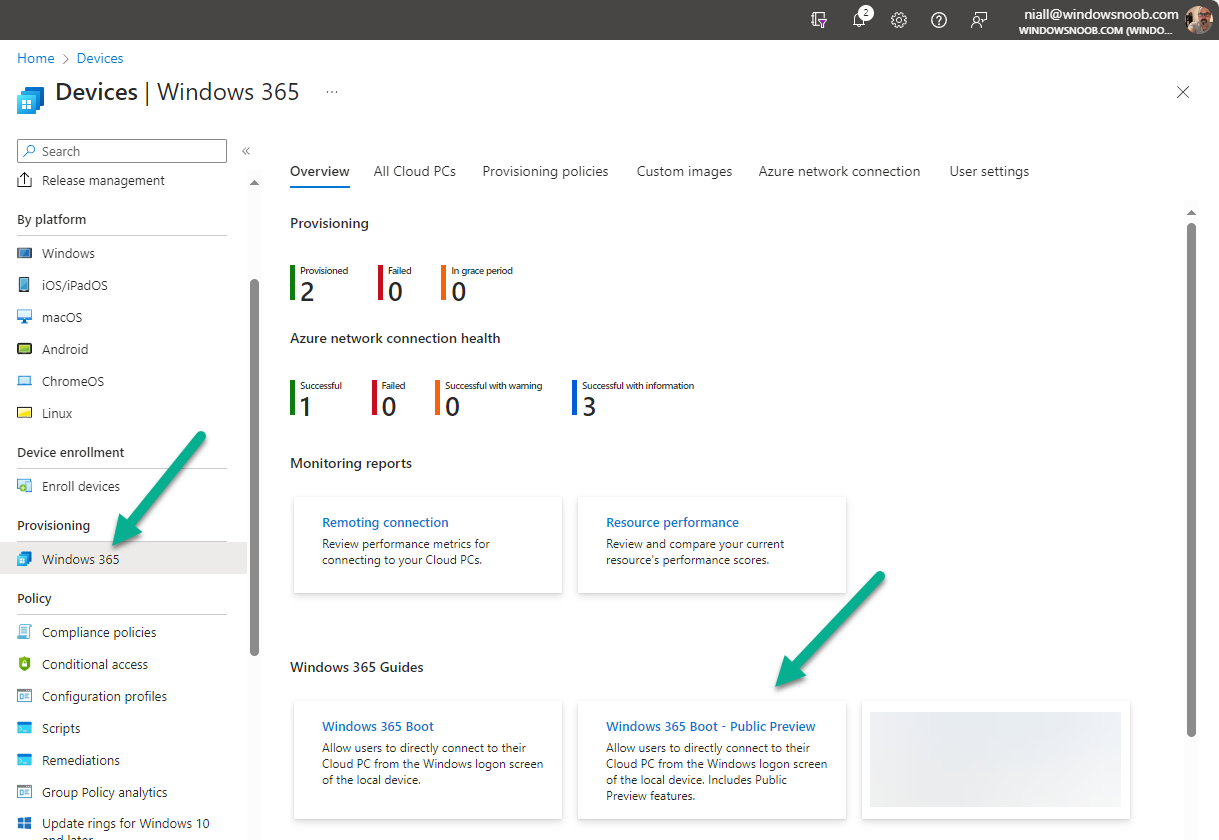Image resolution: width=1219 pixels, height=840 pixels.
Task: Click the Configuration profiles icon
Action: coord(25,696)
